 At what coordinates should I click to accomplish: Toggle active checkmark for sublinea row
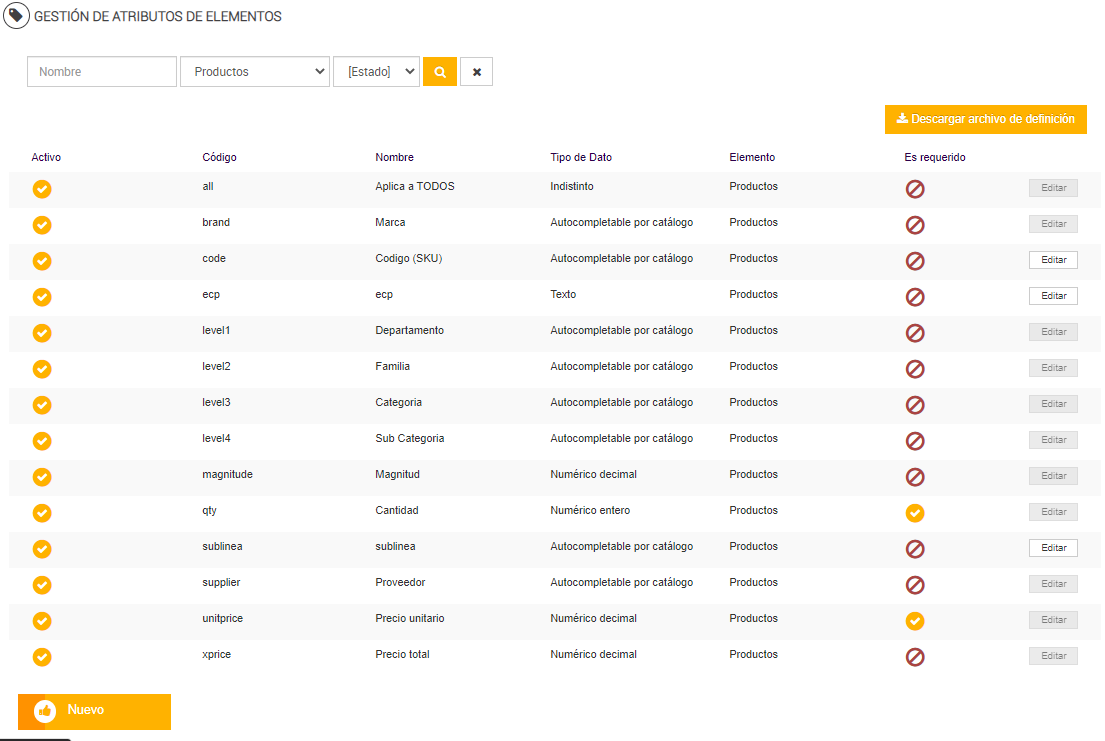click(42, 549)
